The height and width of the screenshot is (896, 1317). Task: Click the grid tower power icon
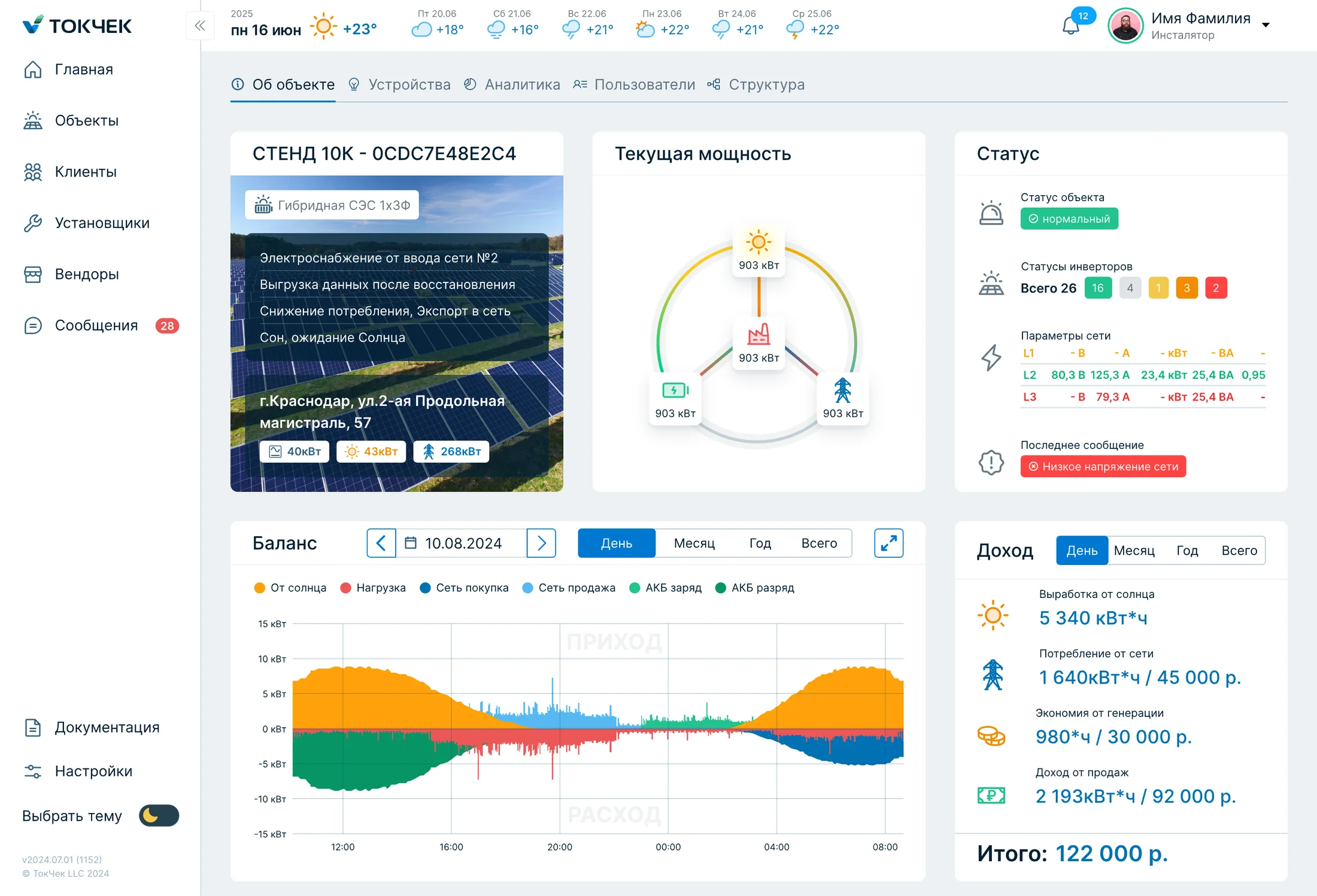842,390
